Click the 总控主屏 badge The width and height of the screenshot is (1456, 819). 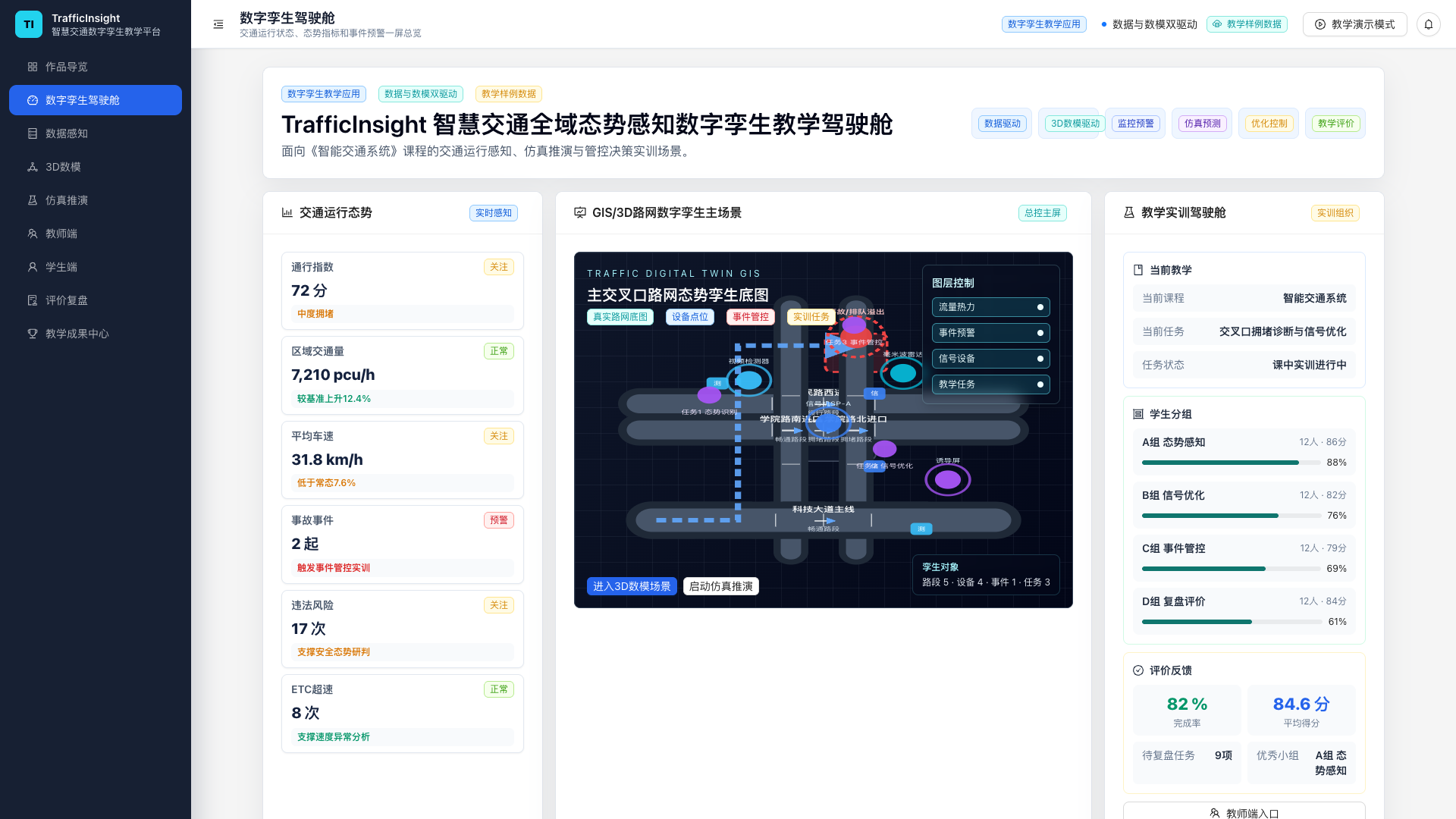1043,213
